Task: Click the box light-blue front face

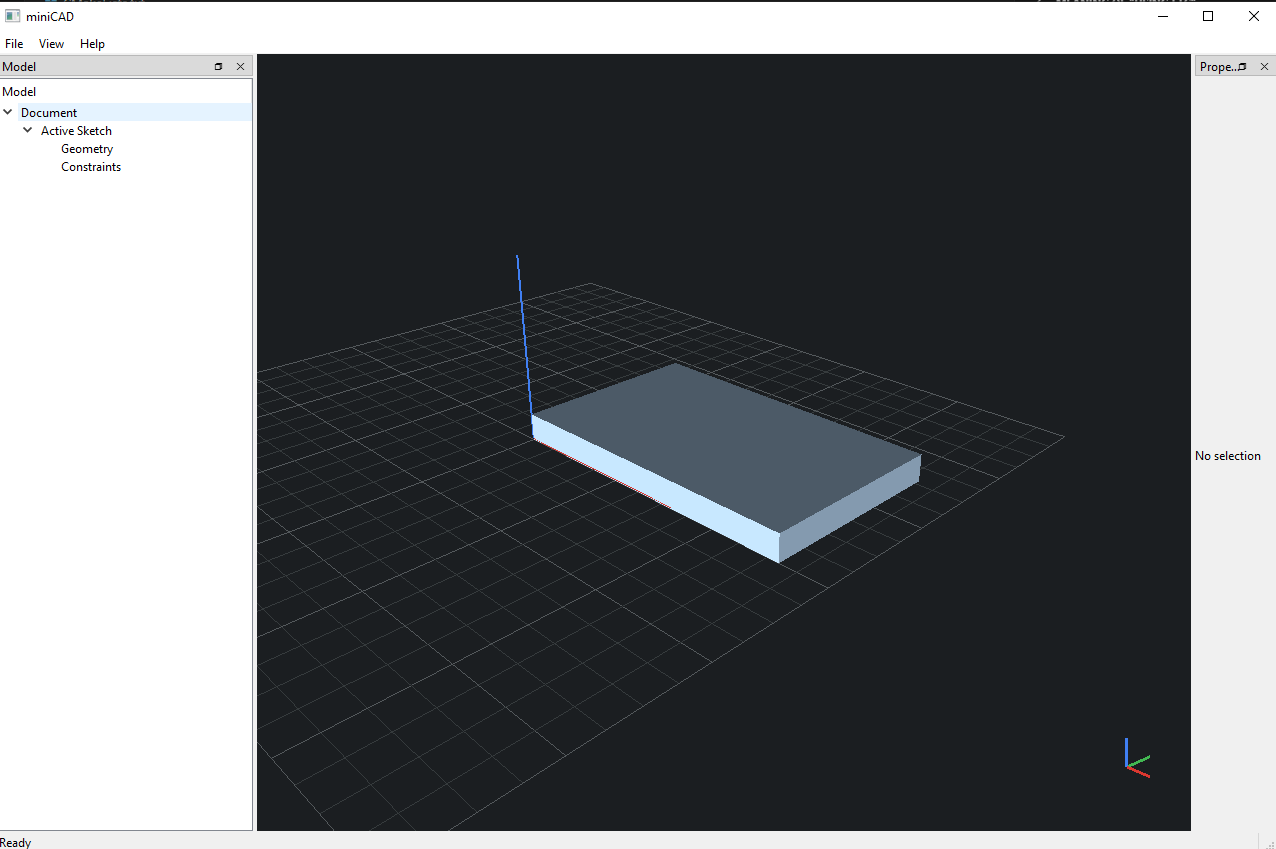Action: pos(655,489)
